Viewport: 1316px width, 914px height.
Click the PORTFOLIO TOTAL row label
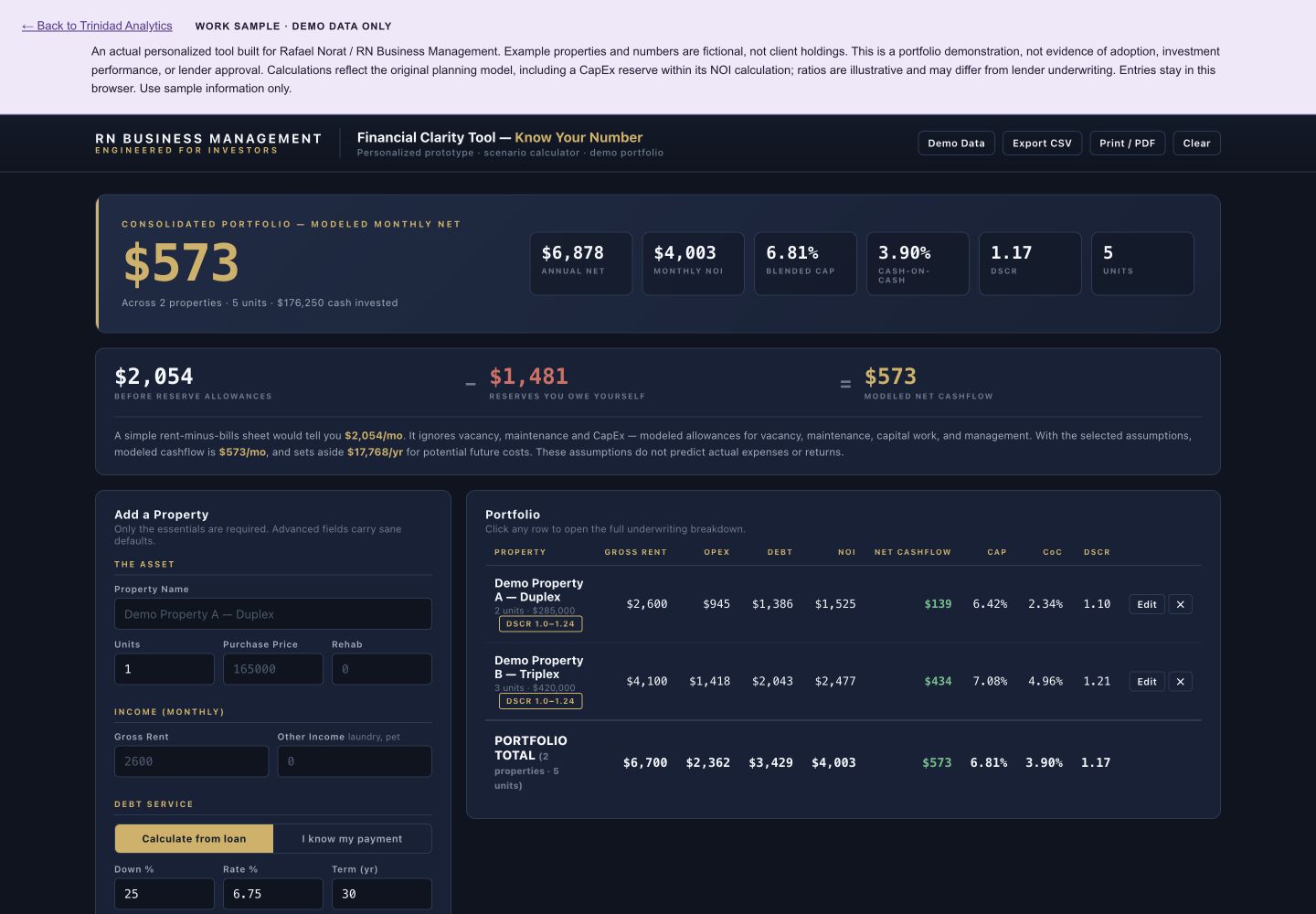[531, 748]
